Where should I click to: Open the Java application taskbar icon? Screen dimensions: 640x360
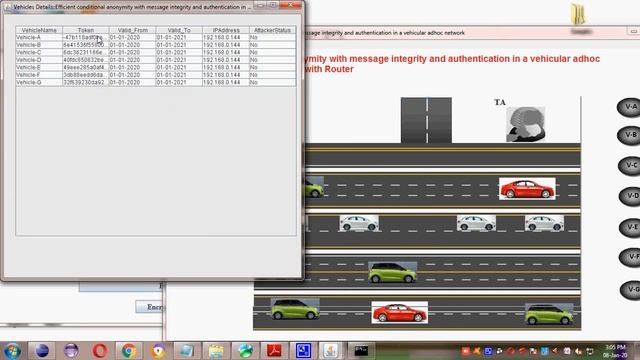coord(330,351)
